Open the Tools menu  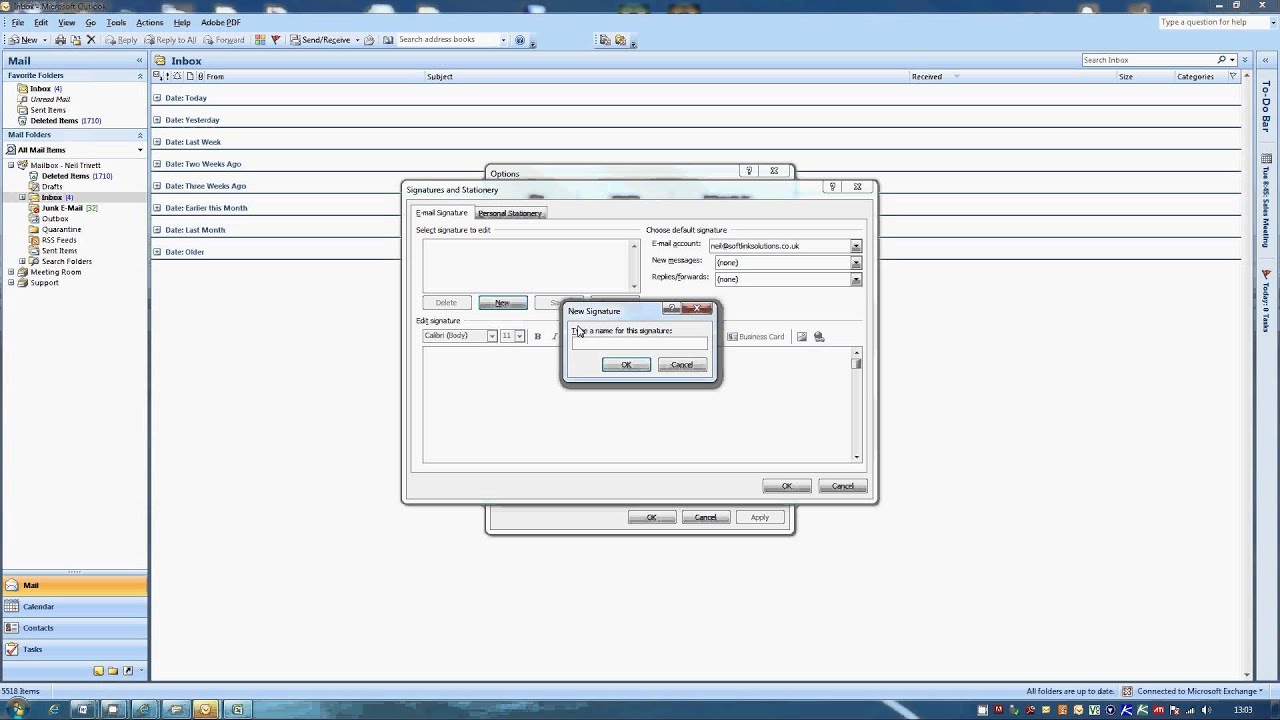[116, 22]
